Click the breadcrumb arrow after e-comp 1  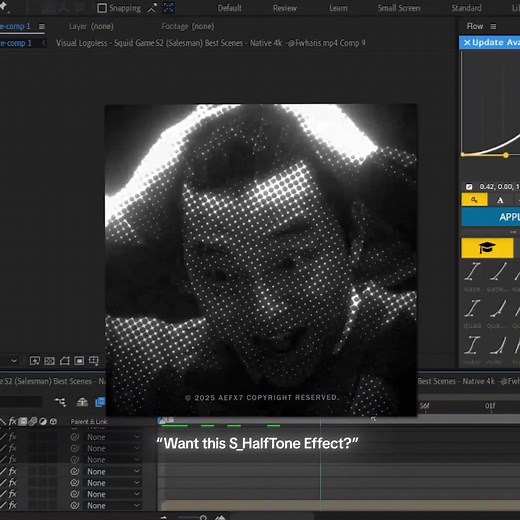[44, 43]
